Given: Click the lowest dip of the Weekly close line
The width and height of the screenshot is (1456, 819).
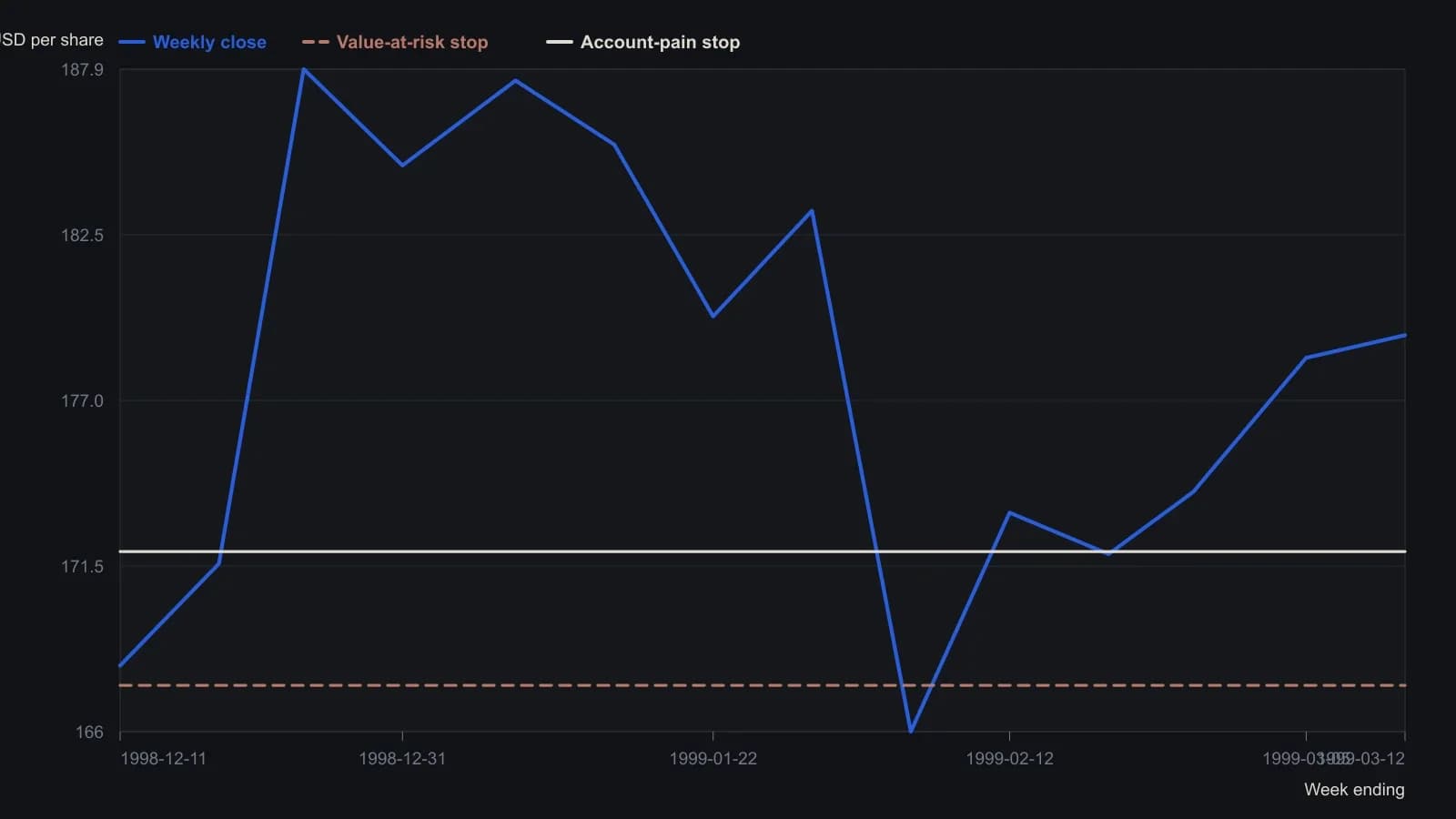Looking at the screenshot, I should tap(911, 731).
